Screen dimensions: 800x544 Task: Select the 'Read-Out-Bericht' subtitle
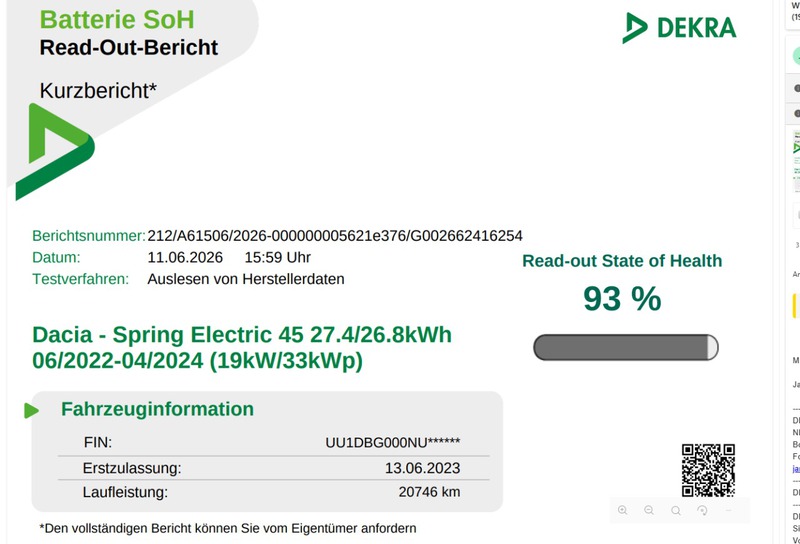point(129,47)
